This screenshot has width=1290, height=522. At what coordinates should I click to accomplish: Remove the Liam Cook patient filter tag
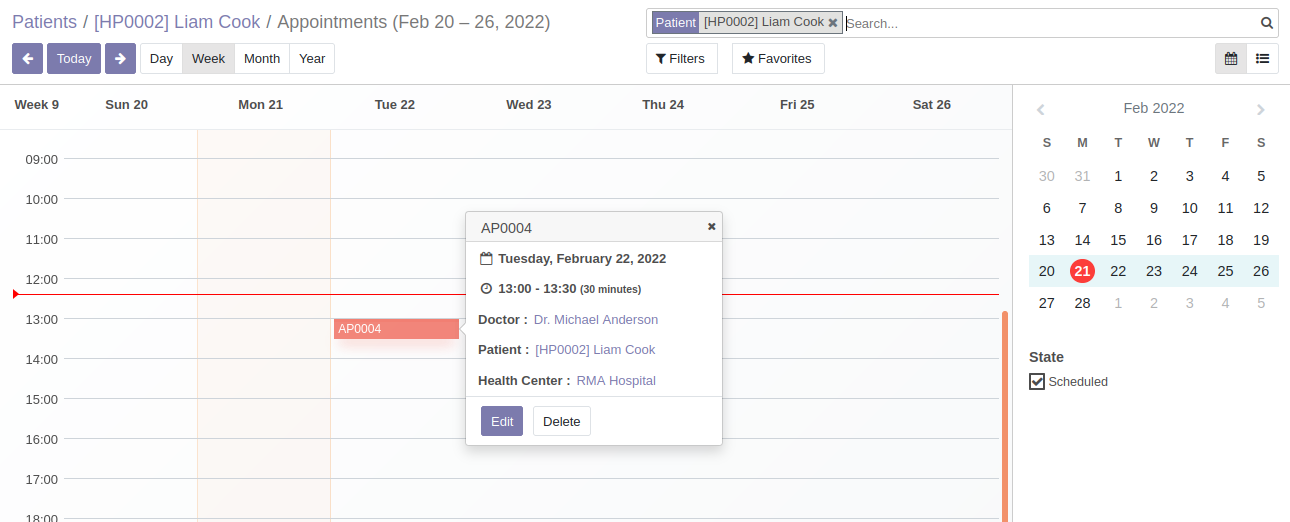coord(833,23)
